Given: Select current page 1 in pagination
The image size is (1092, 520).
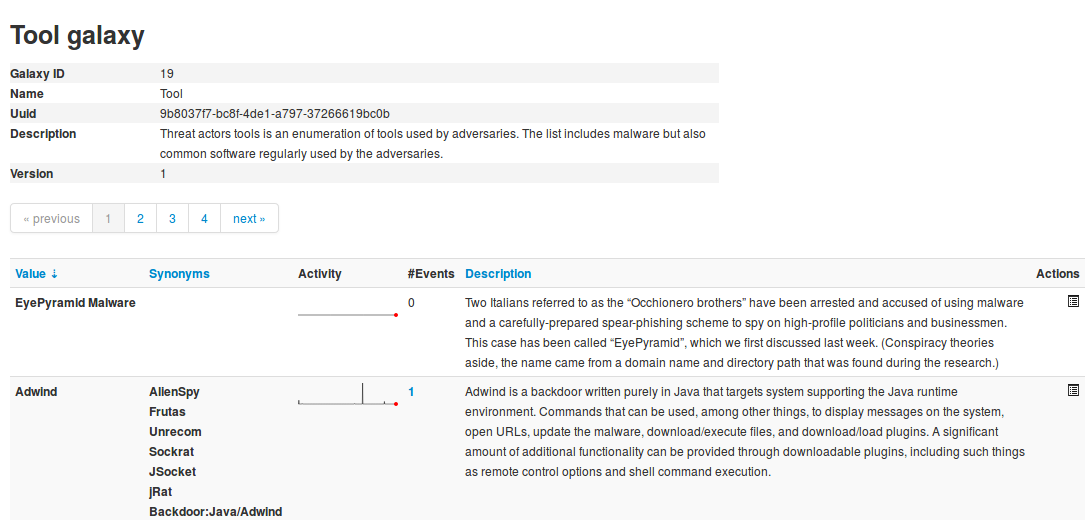Looking at the screenshot, I should click(x=108, y=219).
